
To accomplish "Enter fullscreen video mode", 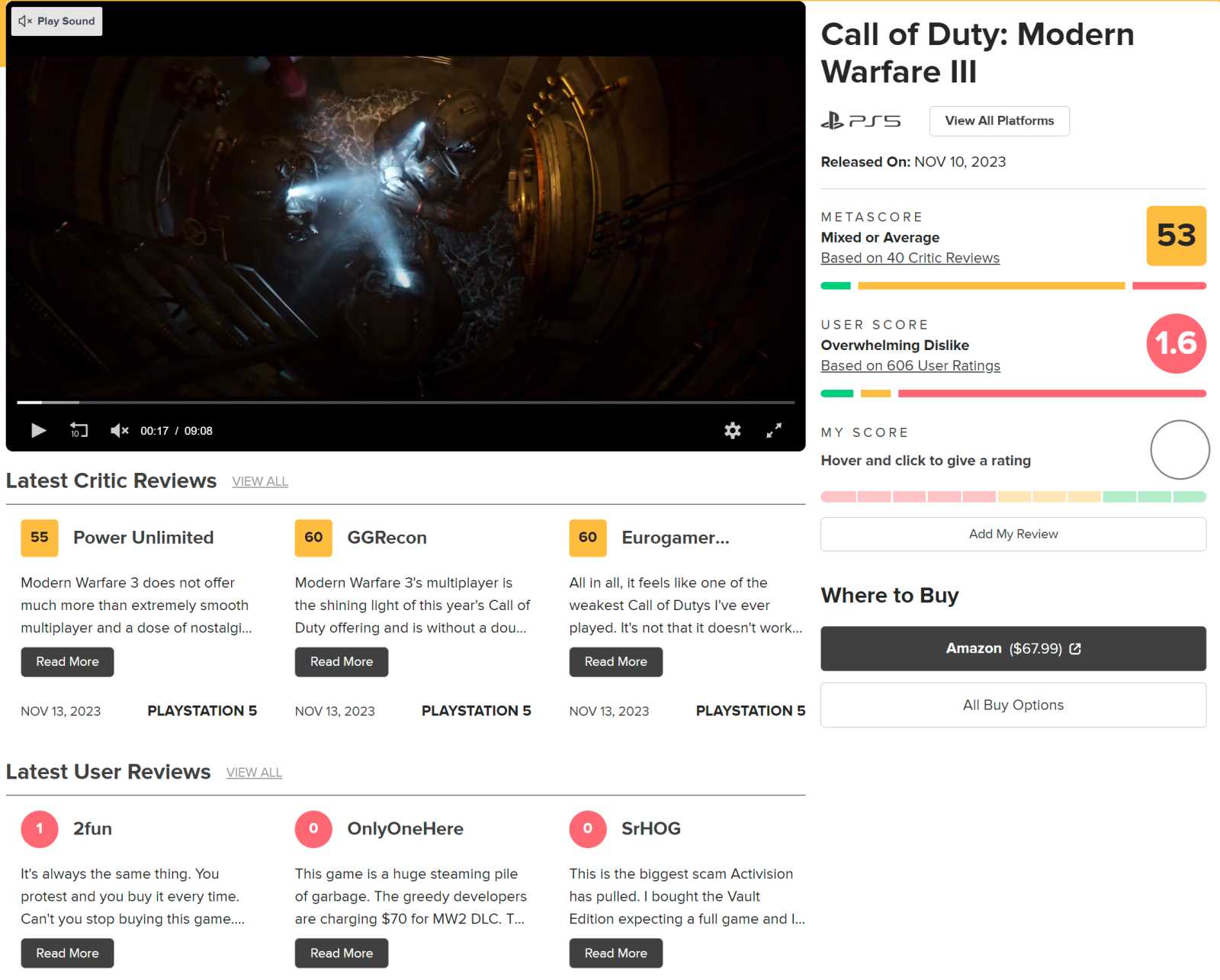I will click(x=773, y=431).
